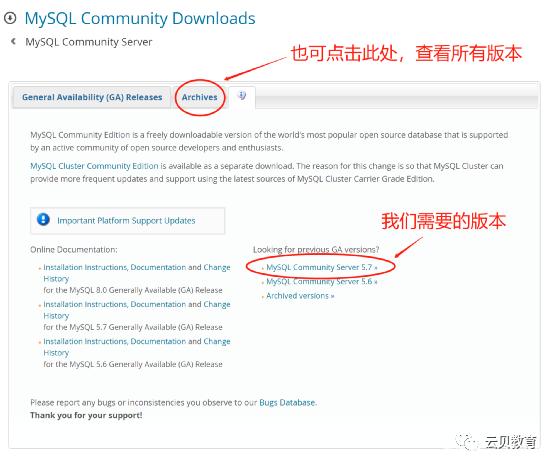This screenshot has width=554, height=467.
Task: Click 'for the MySQL 8.0 Generally Available (GA) Release' text
Action: click(133, 290)
